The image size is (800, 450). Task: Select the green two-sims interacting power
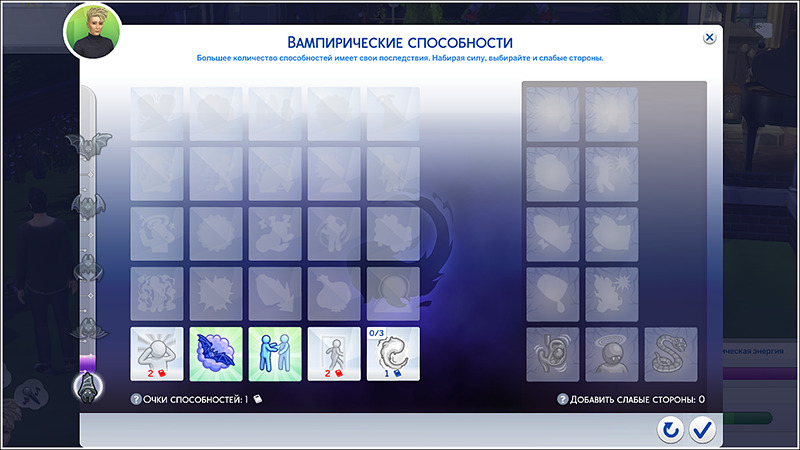pyautogui.click(x=275, y=354)
